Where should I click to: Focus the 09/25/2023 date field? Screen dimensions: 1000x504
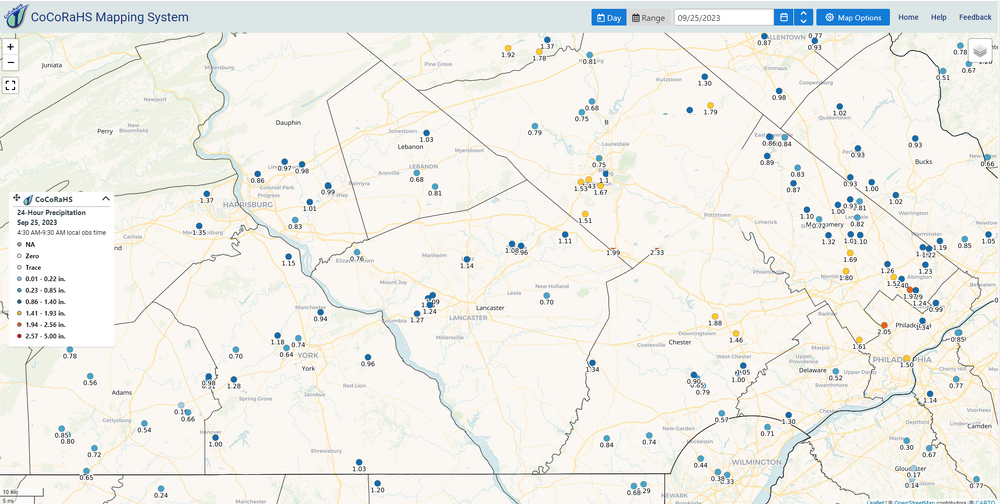pyautogui.click(x=724, y=18)
